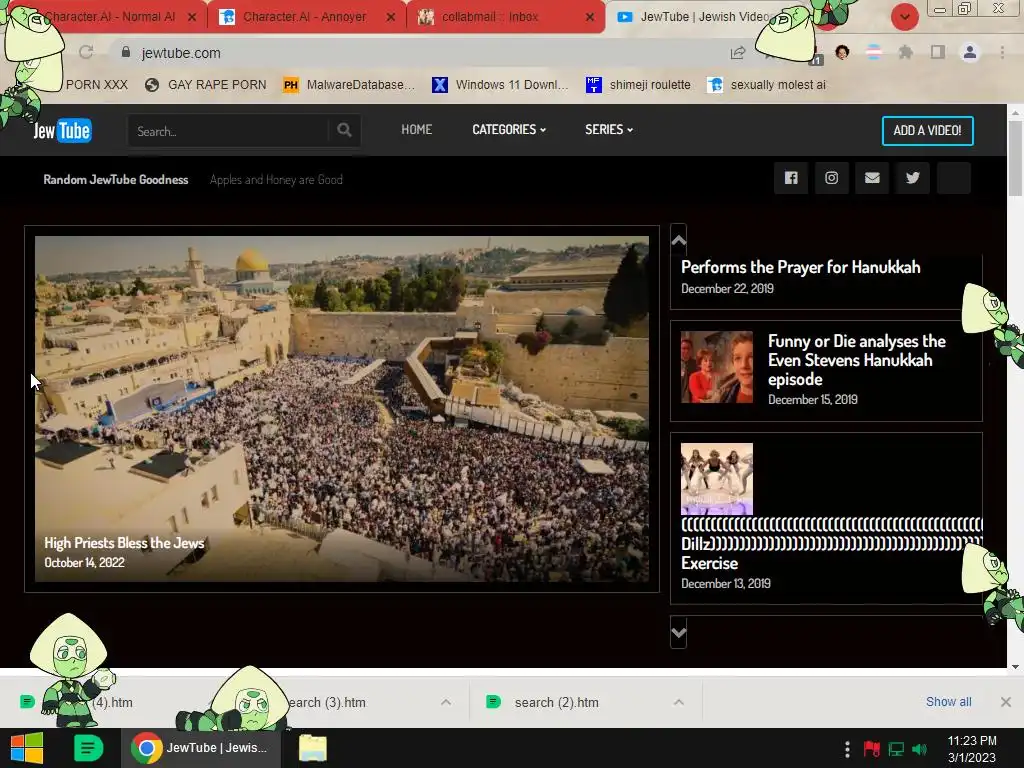
Task: Click the website search input field
Action: coord(229,131)
